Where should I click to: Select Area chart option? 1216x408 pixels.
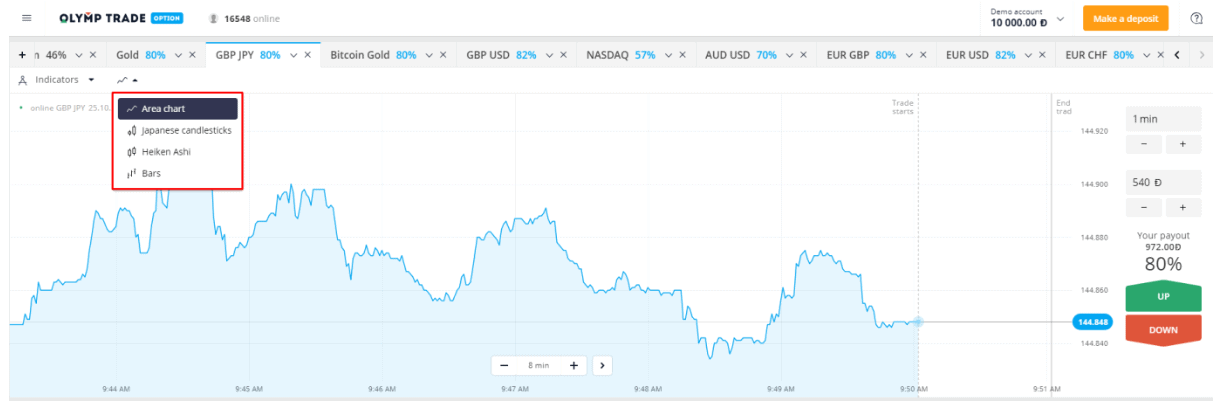click(178, 108)
